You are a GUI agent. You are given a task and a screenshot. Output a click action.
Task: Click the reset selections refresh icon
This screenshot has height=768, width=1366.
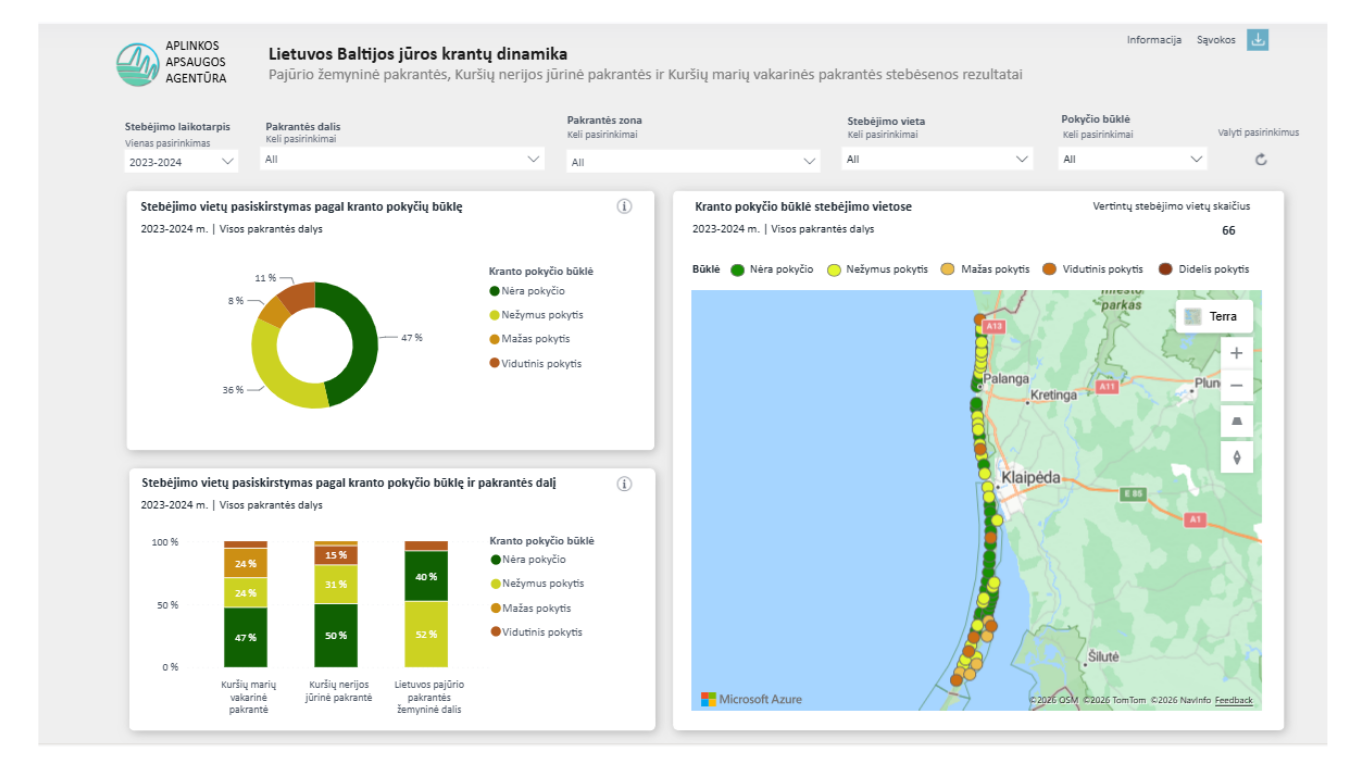tap(1261, 160)
